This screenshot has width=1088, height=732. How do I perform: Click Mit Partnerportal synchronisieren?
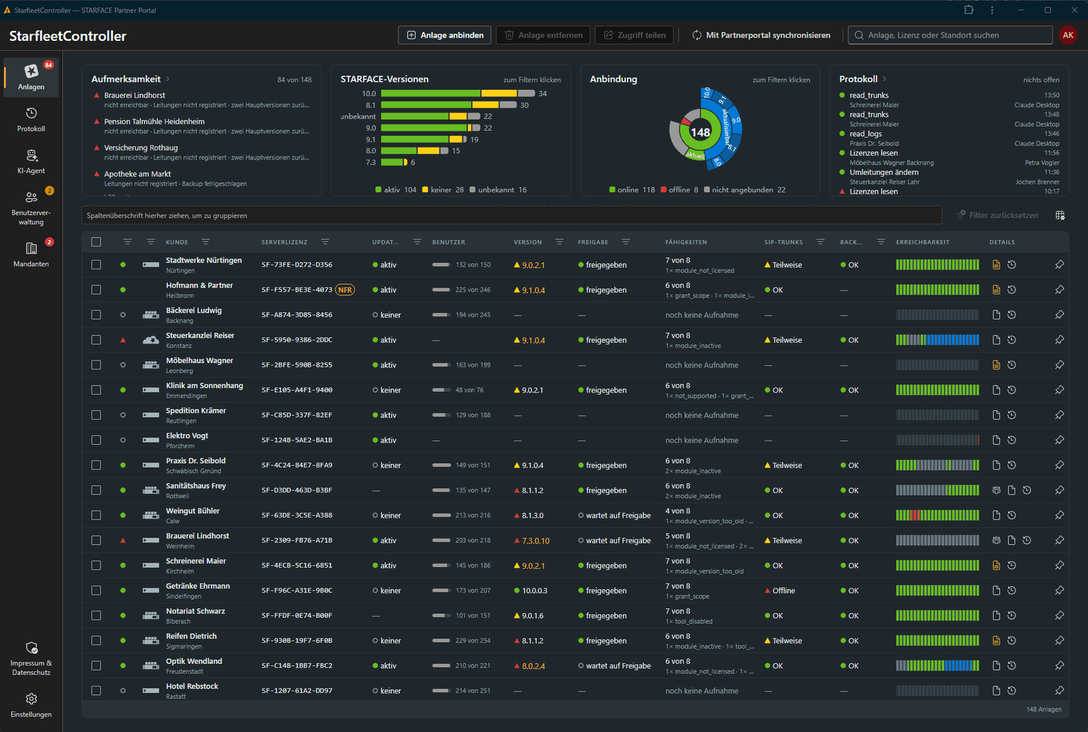(x=761, y=35)
